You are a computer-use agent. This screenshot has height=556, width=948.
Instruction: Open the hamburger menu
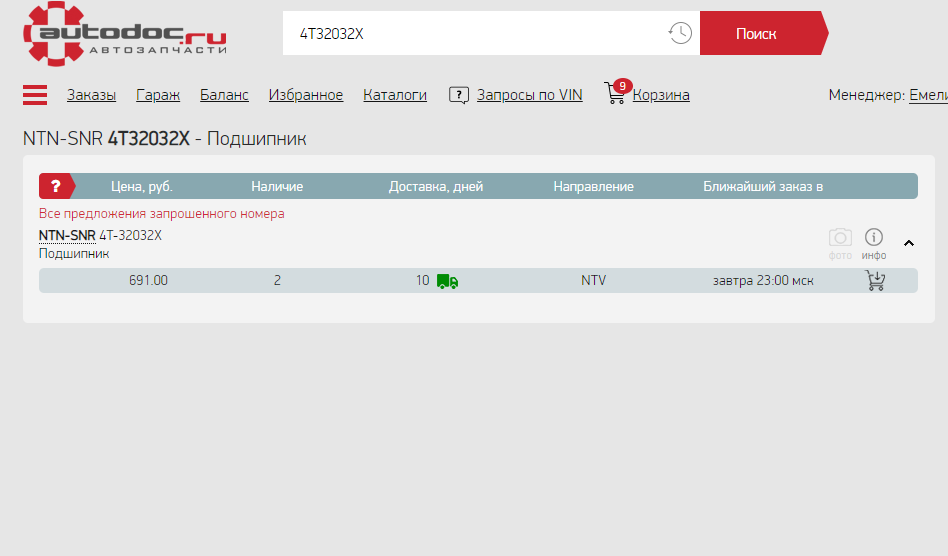coord(35,95)
